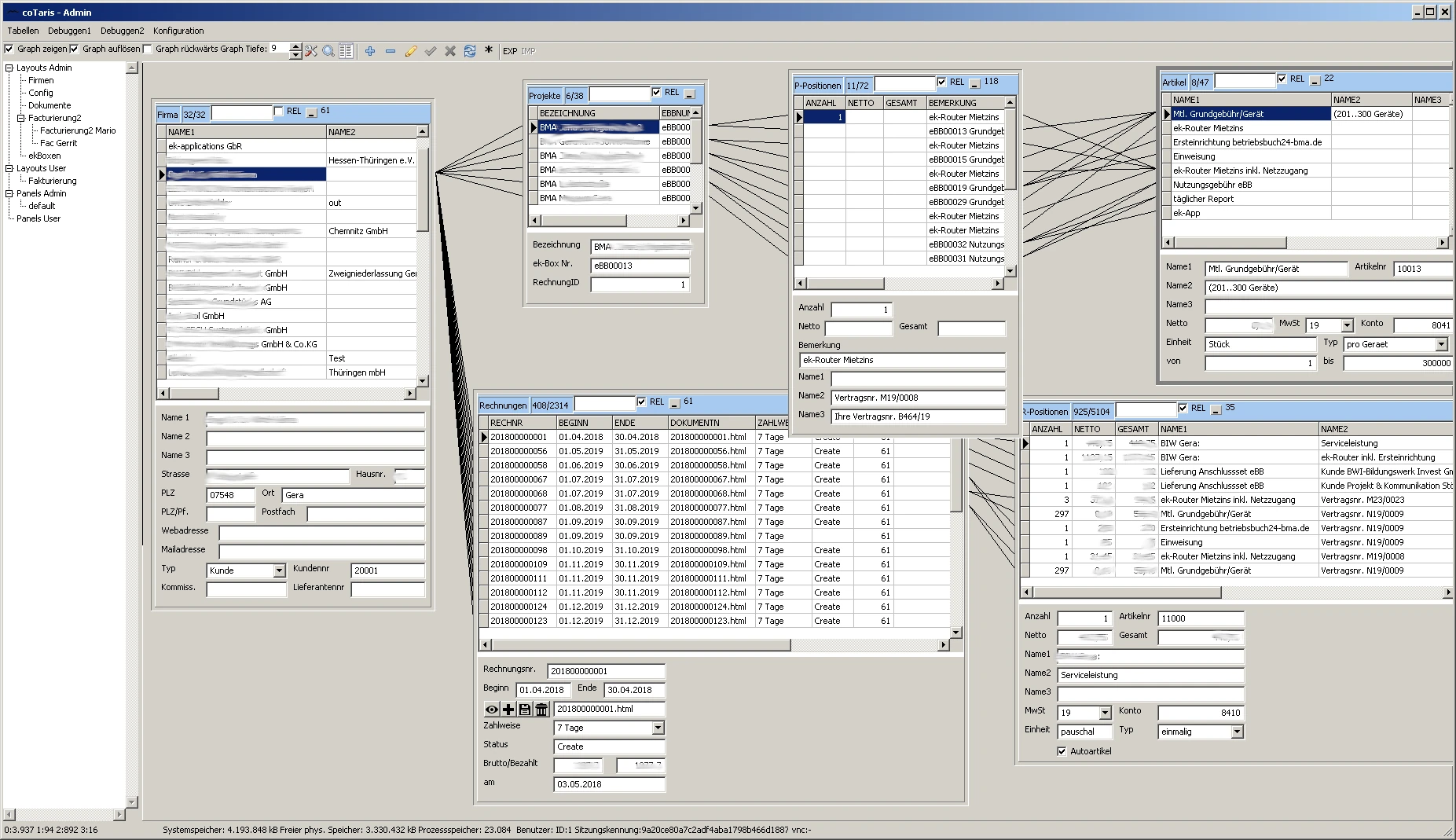1456x840 pixels.
Task: Check the REL box in the Firma panel
Action: [278, 112]
